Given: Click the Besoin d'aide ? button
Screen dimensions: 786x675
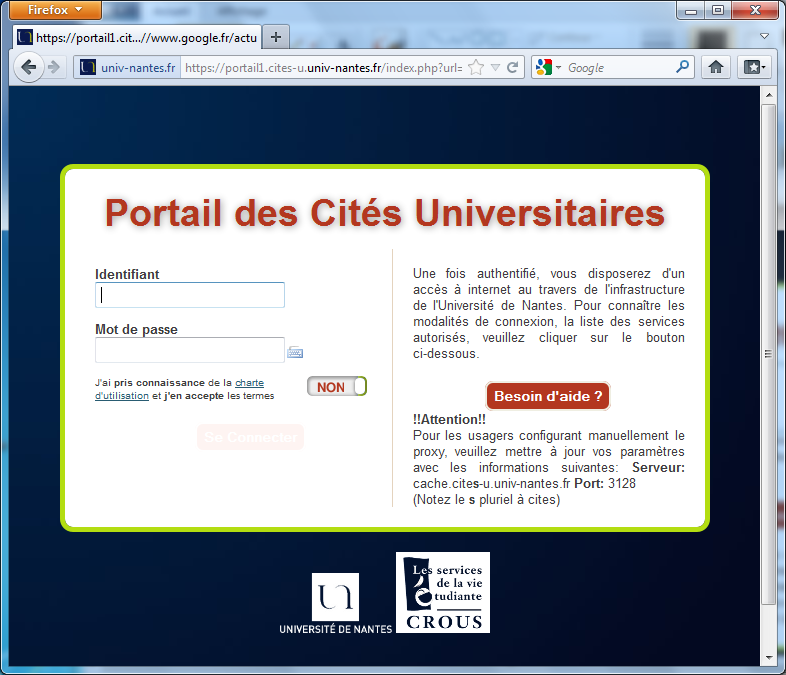Looking at the screenshot, I should click(548, 396).
